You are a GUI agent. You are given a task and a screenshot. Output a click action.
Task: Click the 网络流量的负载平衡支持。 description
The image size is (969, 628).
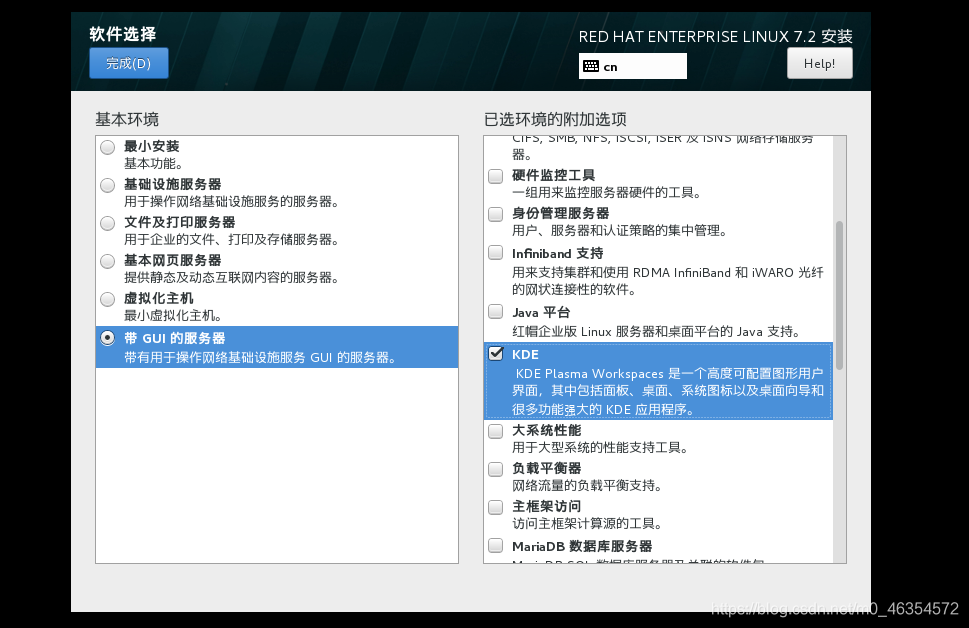pyautogui.click(x=587, y=485)
